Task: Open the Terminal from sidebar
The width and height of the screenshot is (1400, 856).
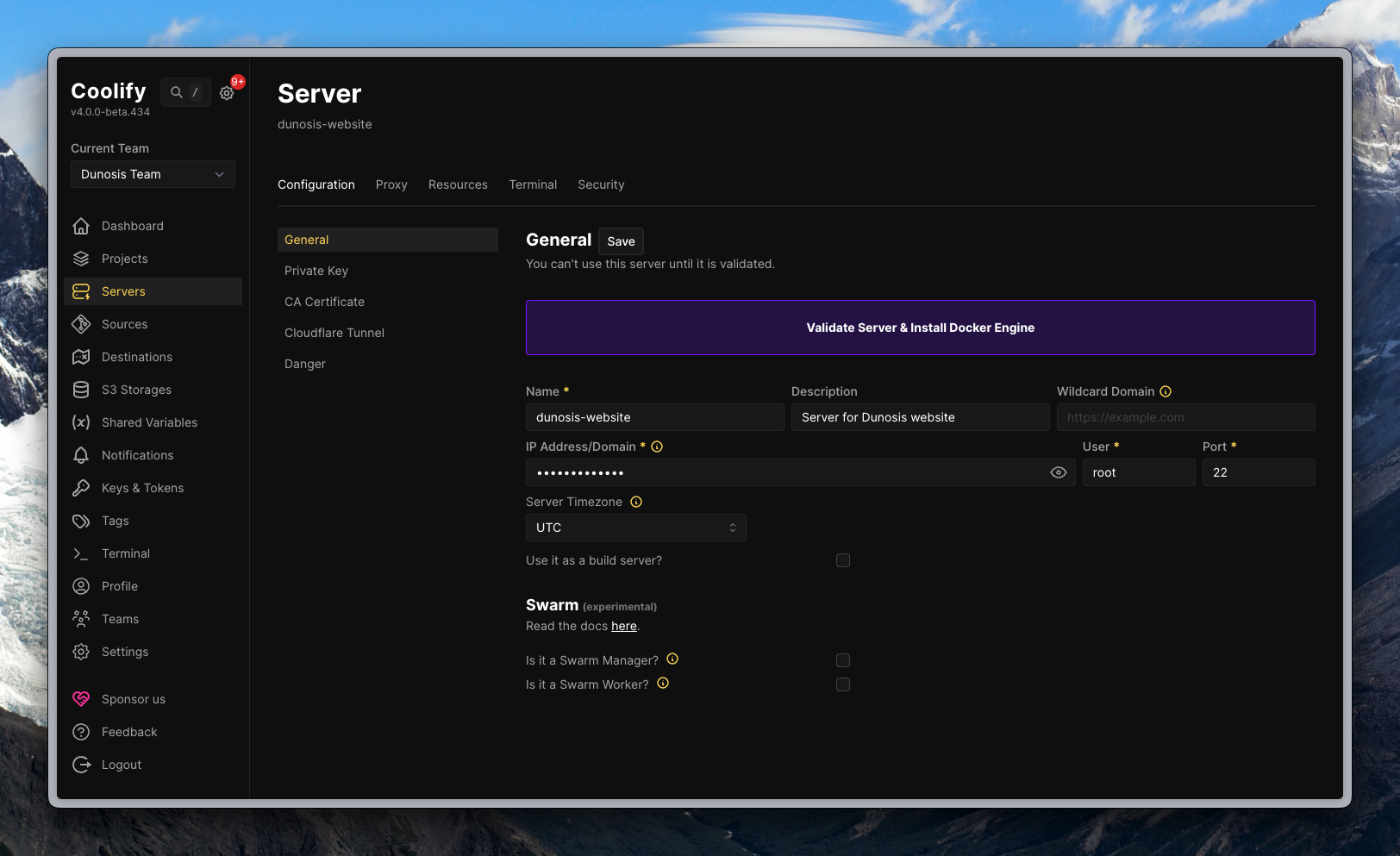Action: click(x=125, y=553)
